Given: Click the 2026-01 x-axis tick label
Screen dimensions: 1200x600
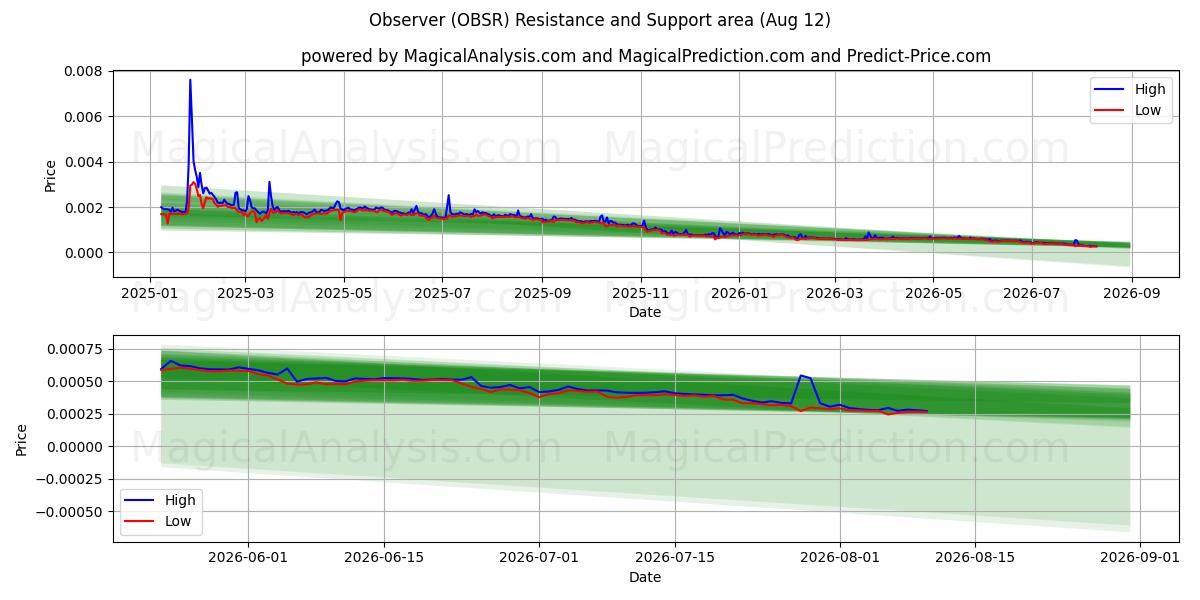Looking at the screenshot, I should tap(739, 293).
